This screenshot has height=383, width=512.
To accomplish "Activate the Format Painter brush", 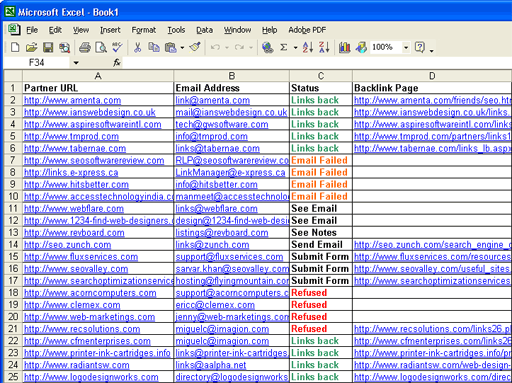I will 195,47.
